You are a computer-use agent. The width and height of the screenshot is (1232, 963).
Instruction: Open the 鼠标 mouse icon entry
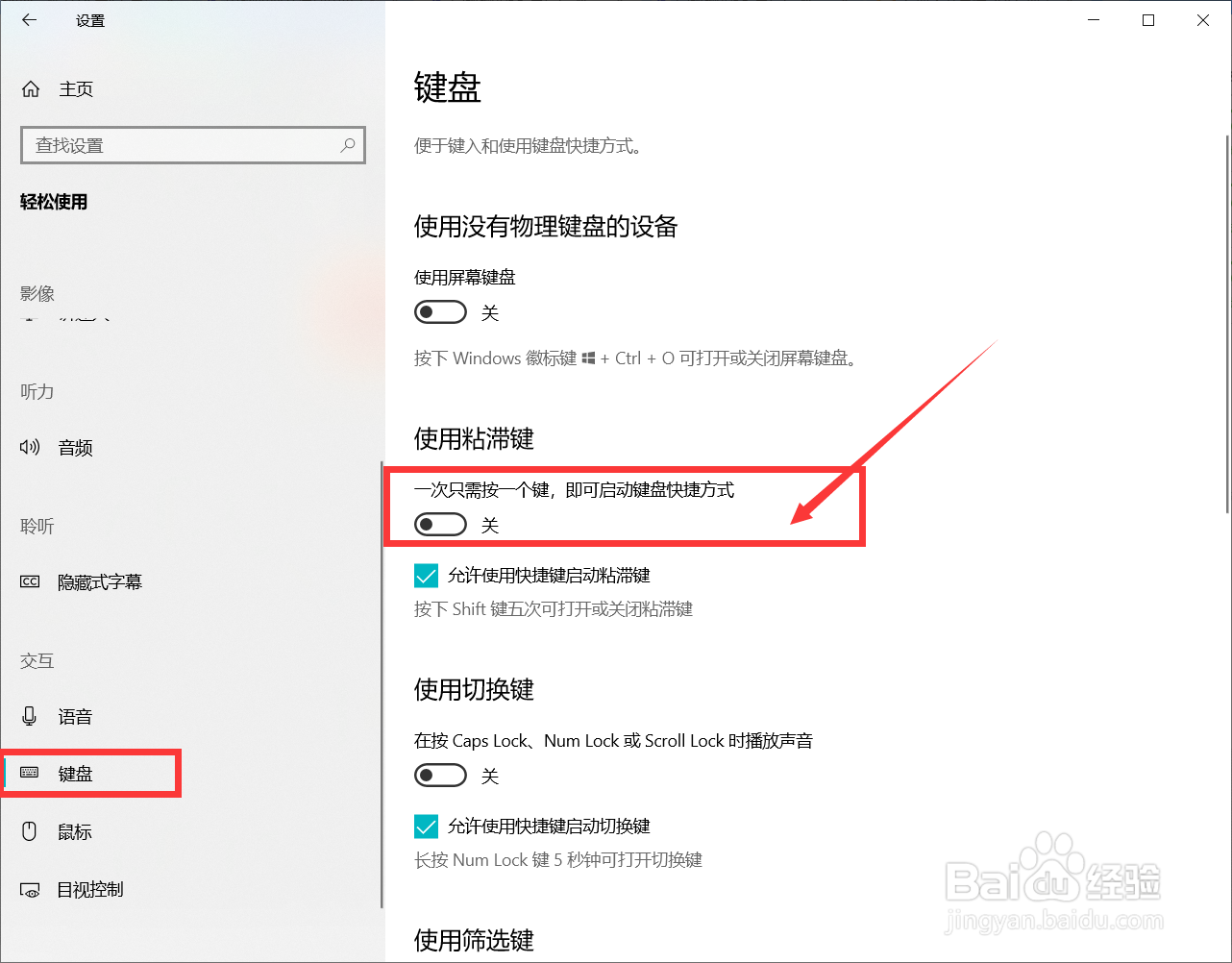click(30, 831)
